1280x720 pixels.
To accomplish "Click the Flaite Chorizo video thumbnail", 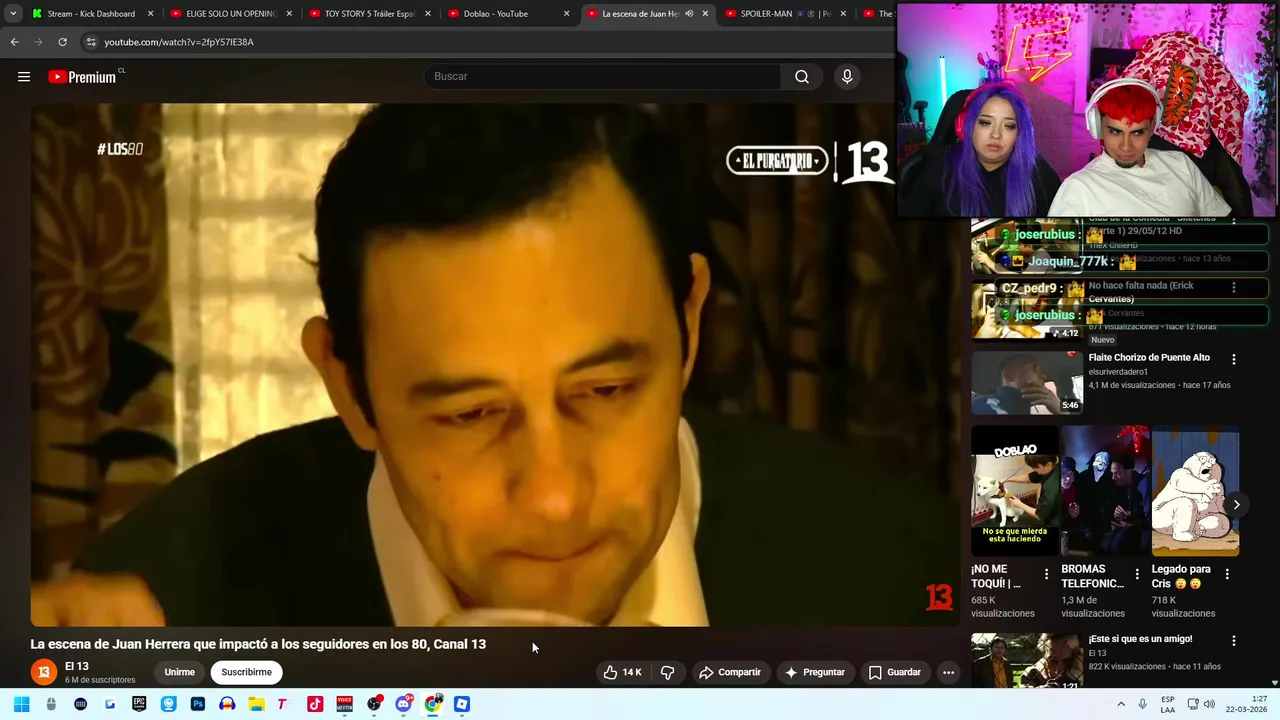I will click(1027, 382).
